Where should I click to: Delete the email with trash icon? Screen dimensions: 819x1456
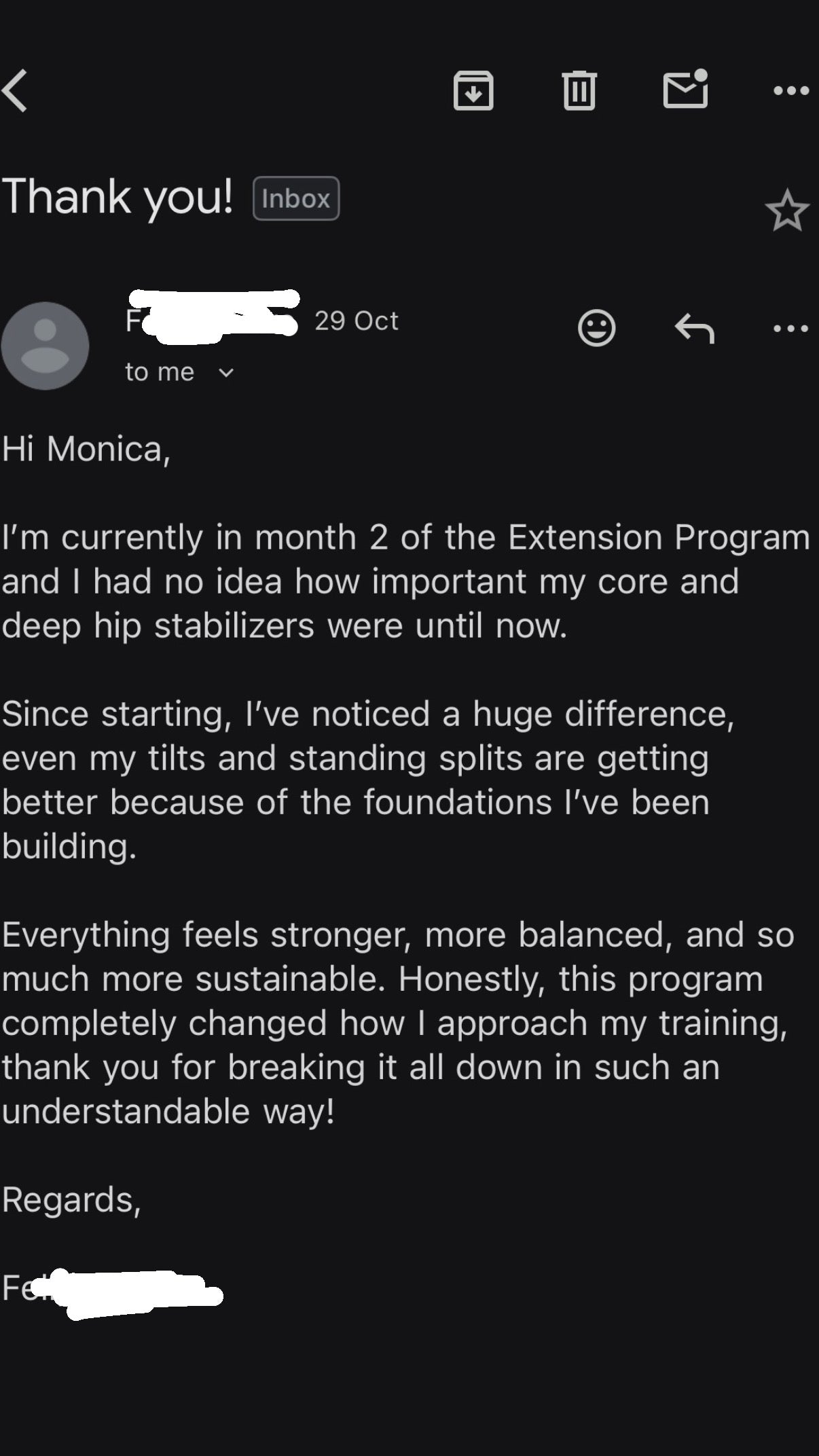tap(579, 90)
